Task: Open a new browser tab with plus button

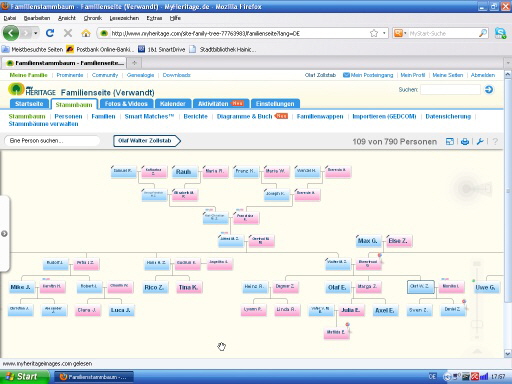Action: click(x=134, y=63)
